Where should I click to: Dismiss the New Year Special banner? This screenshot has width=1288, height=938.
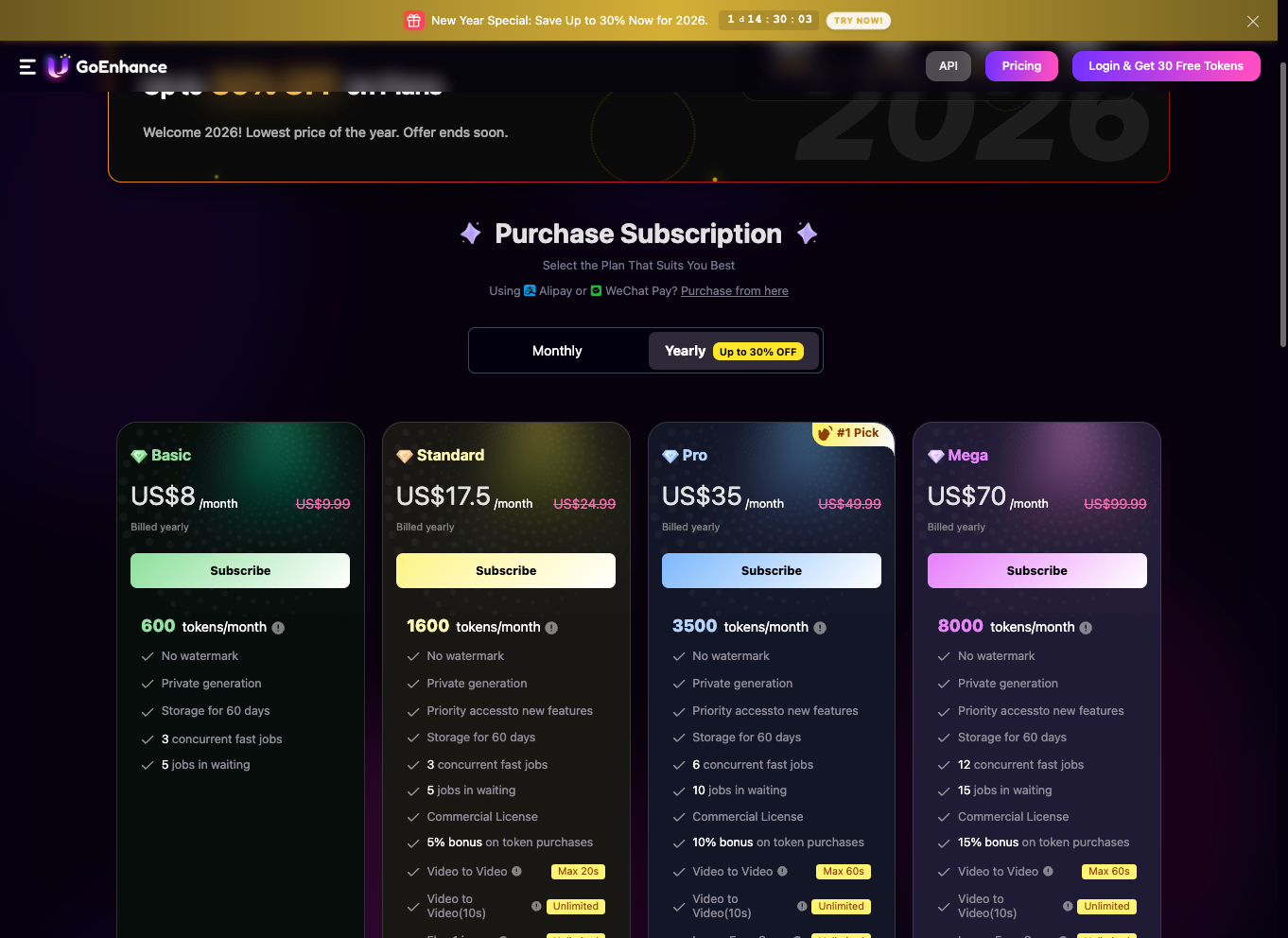1252,21
